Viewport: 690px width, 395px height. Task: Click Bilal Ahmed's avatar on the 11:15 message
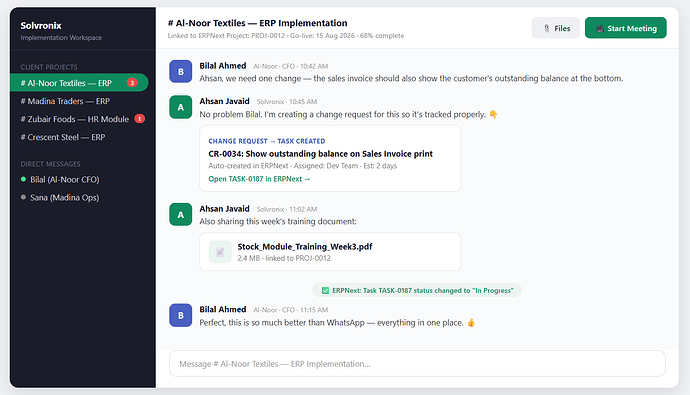pos(180,315)
